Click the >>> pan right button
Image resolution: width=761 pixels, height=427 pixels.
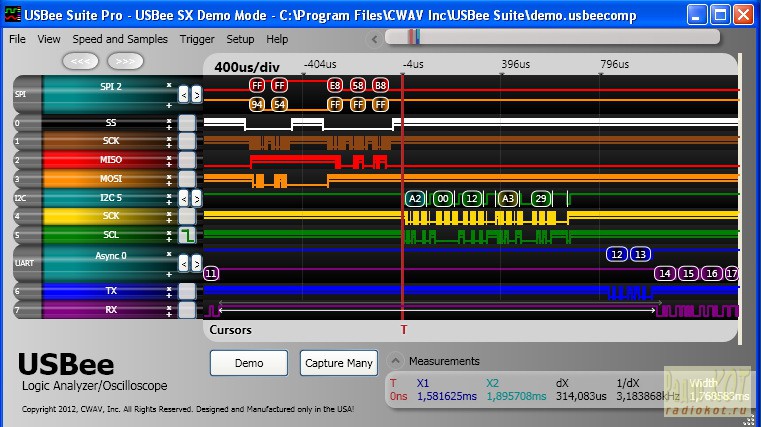pyautogui.click(x=125, y=61)
